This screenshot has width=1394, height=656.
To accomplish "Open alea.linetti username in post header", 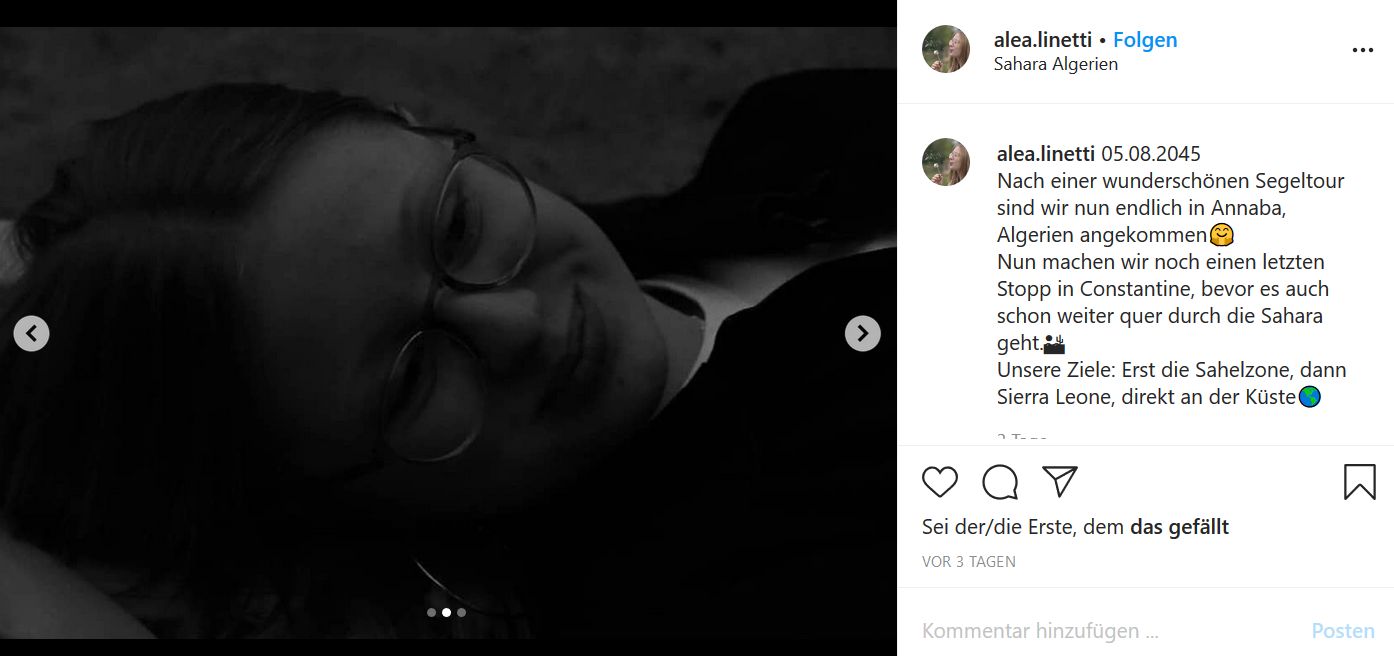I will pos(1042,40).
